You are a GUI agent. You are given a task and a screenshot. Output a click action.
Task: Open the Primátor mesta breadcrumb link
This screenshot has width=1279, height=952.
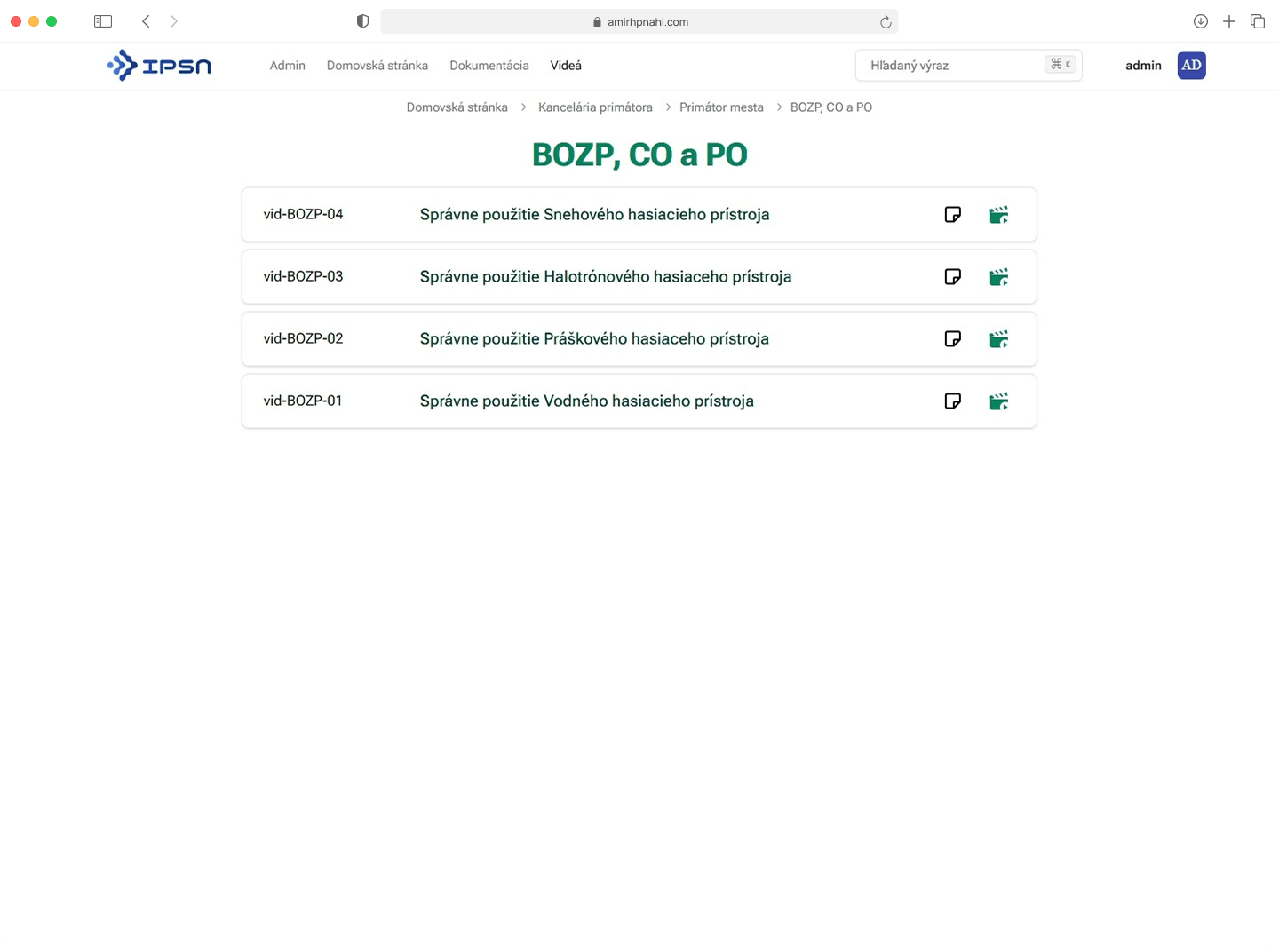coord(721,107)
